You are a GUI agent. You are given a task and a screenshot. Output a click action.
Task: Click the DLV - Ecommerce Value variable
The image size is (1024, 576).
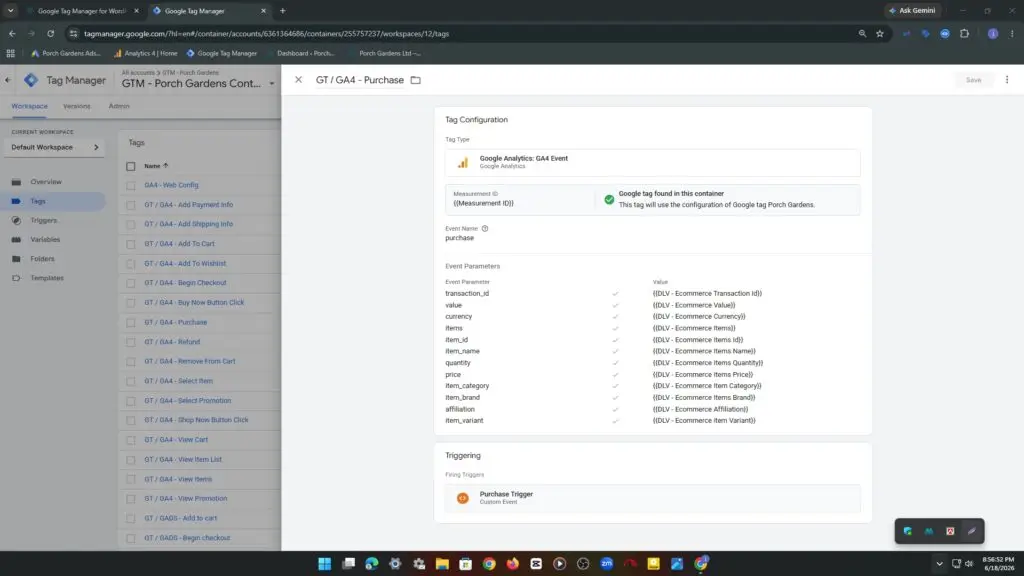tap(694, 305)
